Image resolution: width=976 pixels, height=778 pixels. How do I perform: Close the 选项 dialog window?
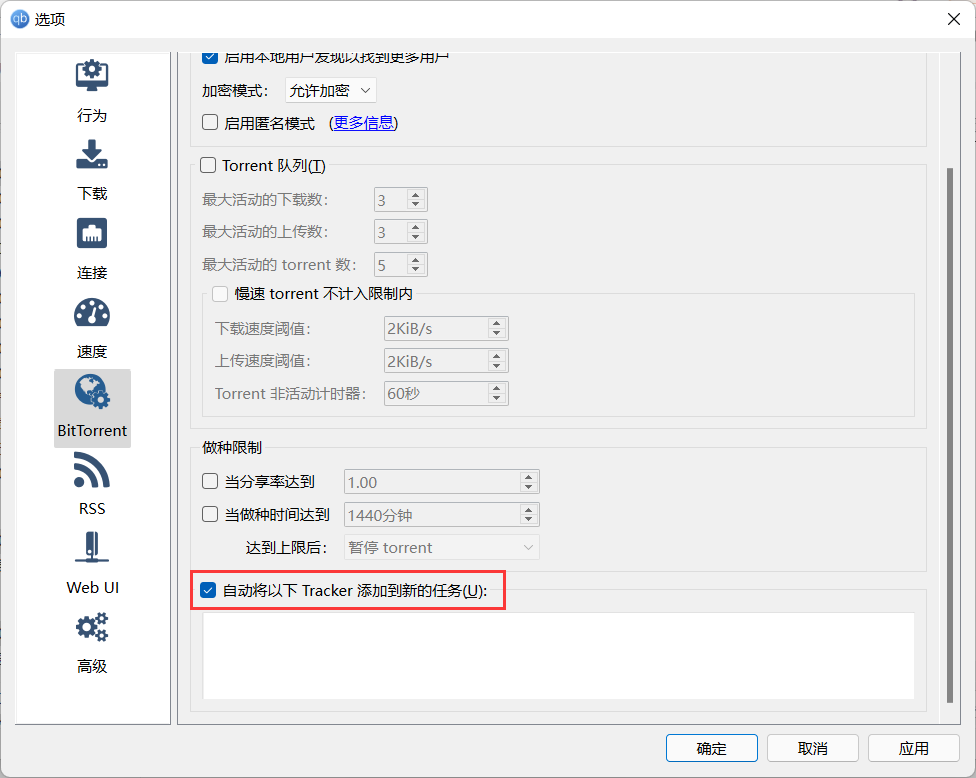(954, 19)
